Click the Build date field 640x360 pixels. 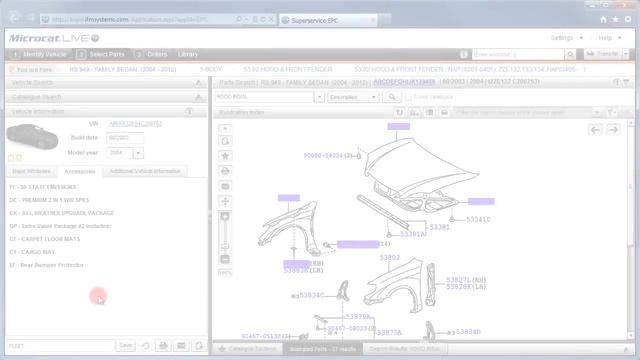(125, 138)
